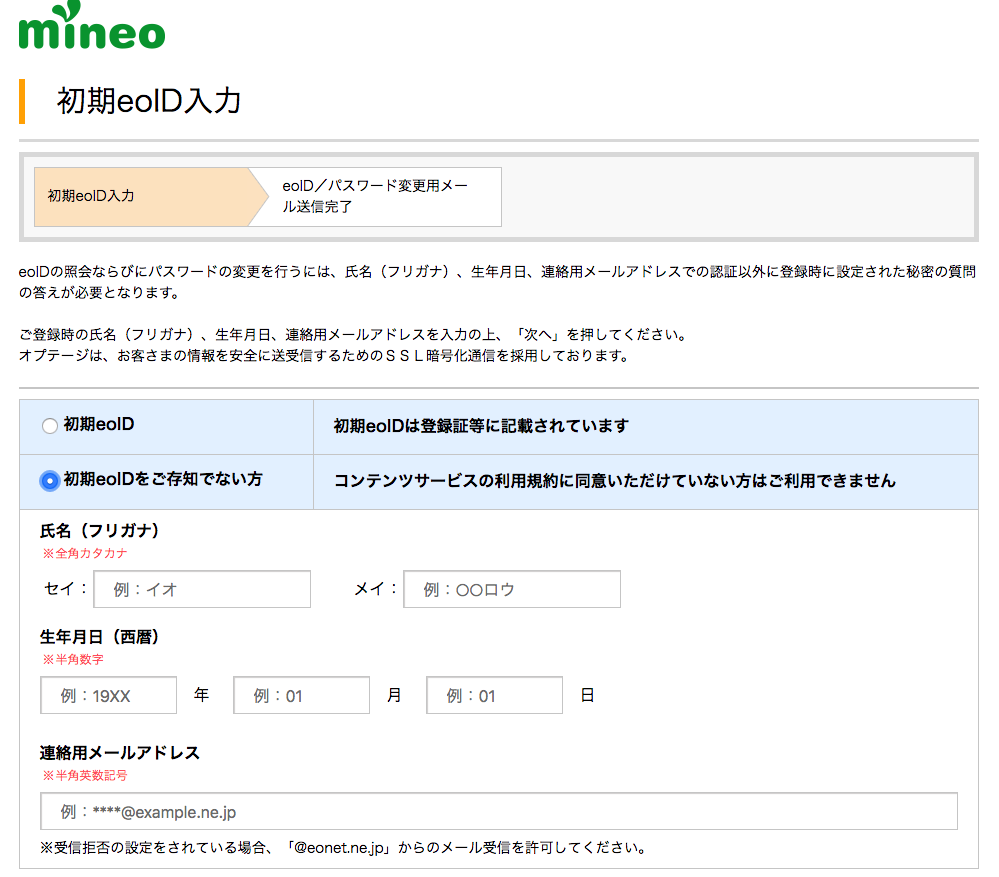Click the 初期eoID入力 page heading
This screenshot has width=999, height=877.
pyautogui.click(x=149, y=101)
